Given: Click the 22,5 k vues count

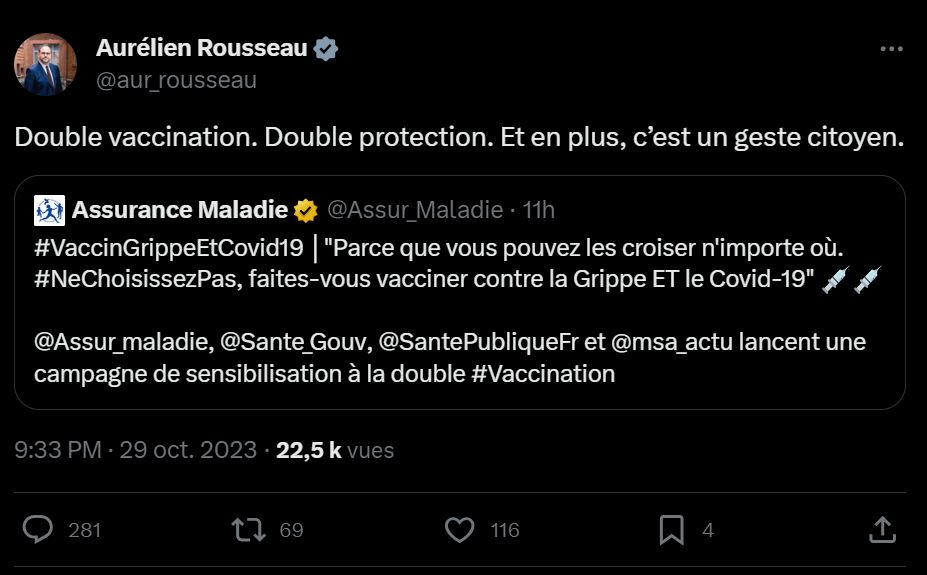Looking at the screenshot, I should pyautogui.click(x=335, y=450).
